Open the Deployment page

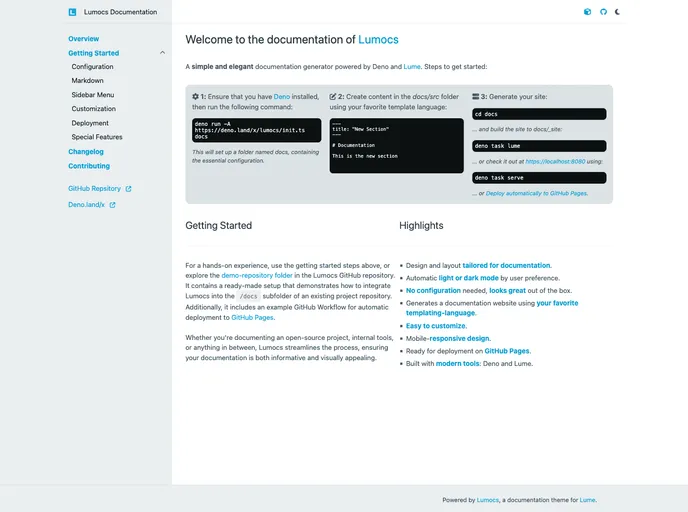[x=90, y=123]
